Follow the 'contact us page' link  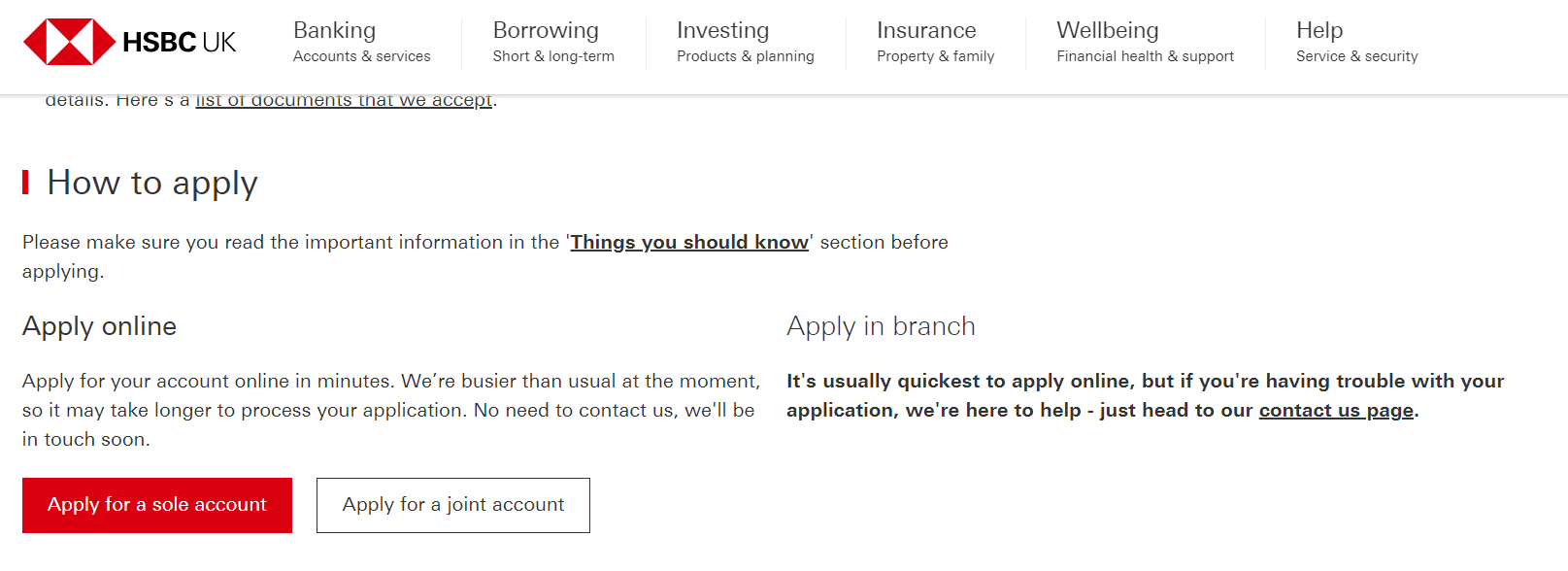pyautogui.click(x=1336, y=410)
